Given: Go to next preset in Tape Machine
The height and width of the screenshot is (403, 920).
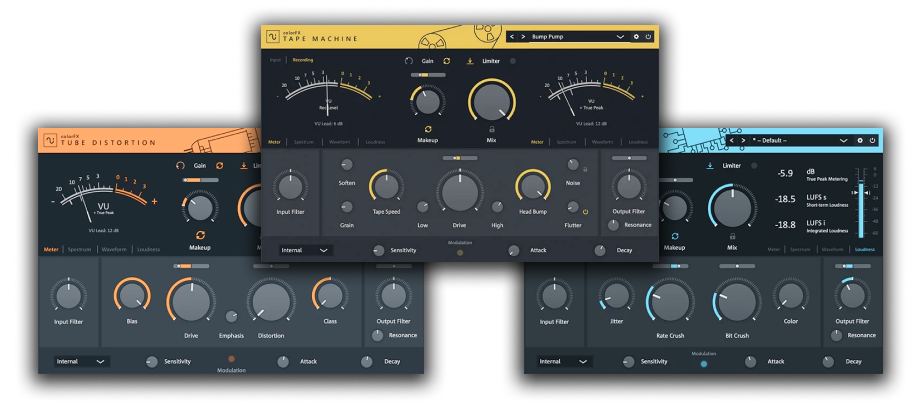Looking at the screenshot, I should [523, 37].
